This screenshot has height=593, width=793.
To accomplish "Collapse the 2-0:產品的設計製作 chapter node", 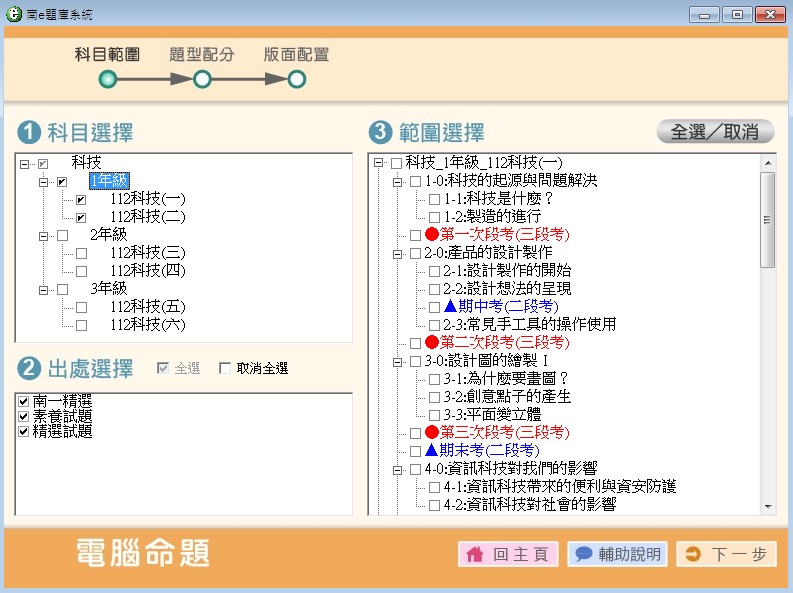I will [396, 253].
